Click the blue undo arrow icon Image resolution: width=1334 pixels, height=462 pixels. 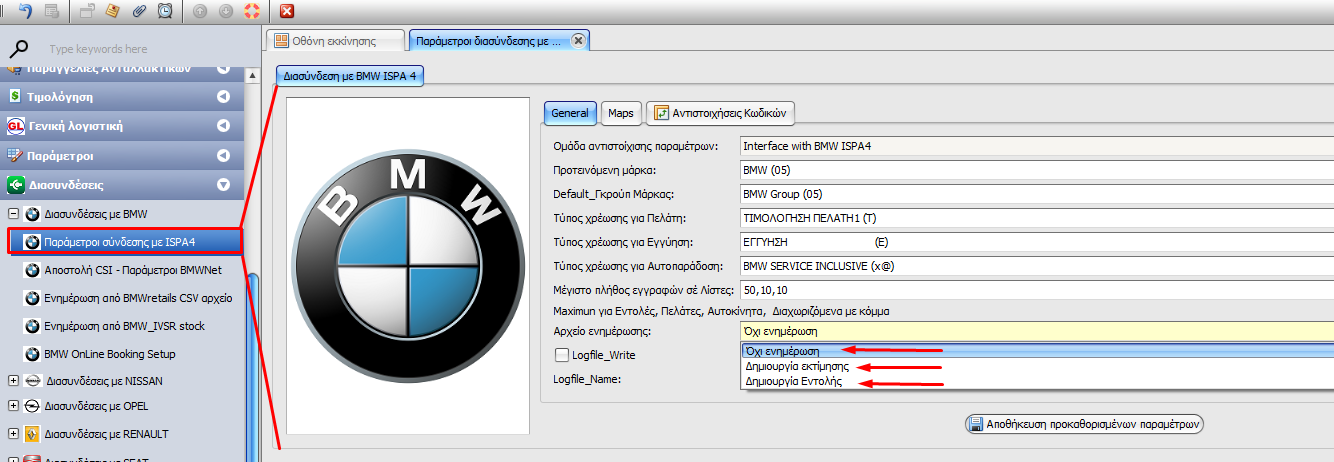[x=25, y=11]
